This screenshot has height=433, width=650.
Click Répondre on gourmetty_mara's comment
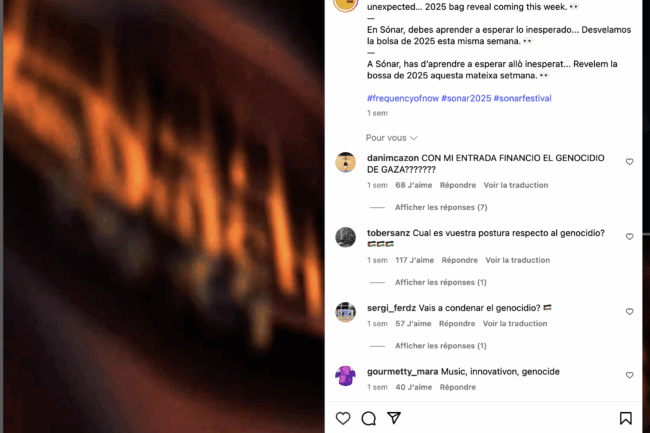pyautogui.click(x=458, y=387)
